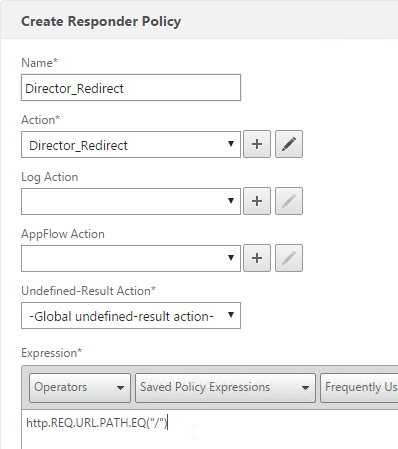The image size is (398, 449).
Task: Open the Operators menu in expression editor
Action: click(80, 388)
